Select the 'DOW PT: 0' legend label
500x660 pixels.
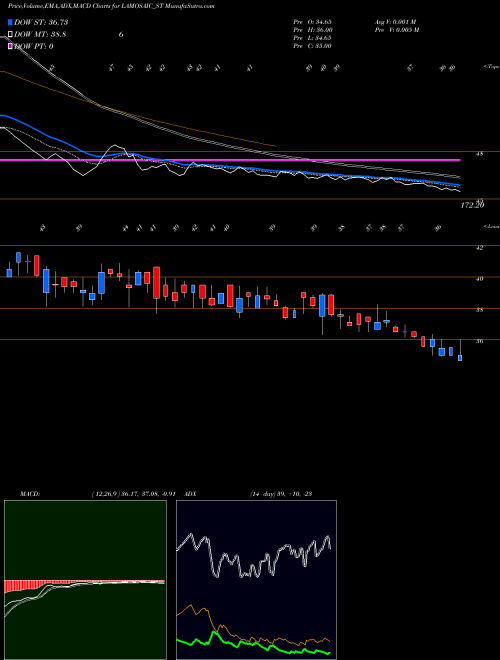click(x=34, y=46)
